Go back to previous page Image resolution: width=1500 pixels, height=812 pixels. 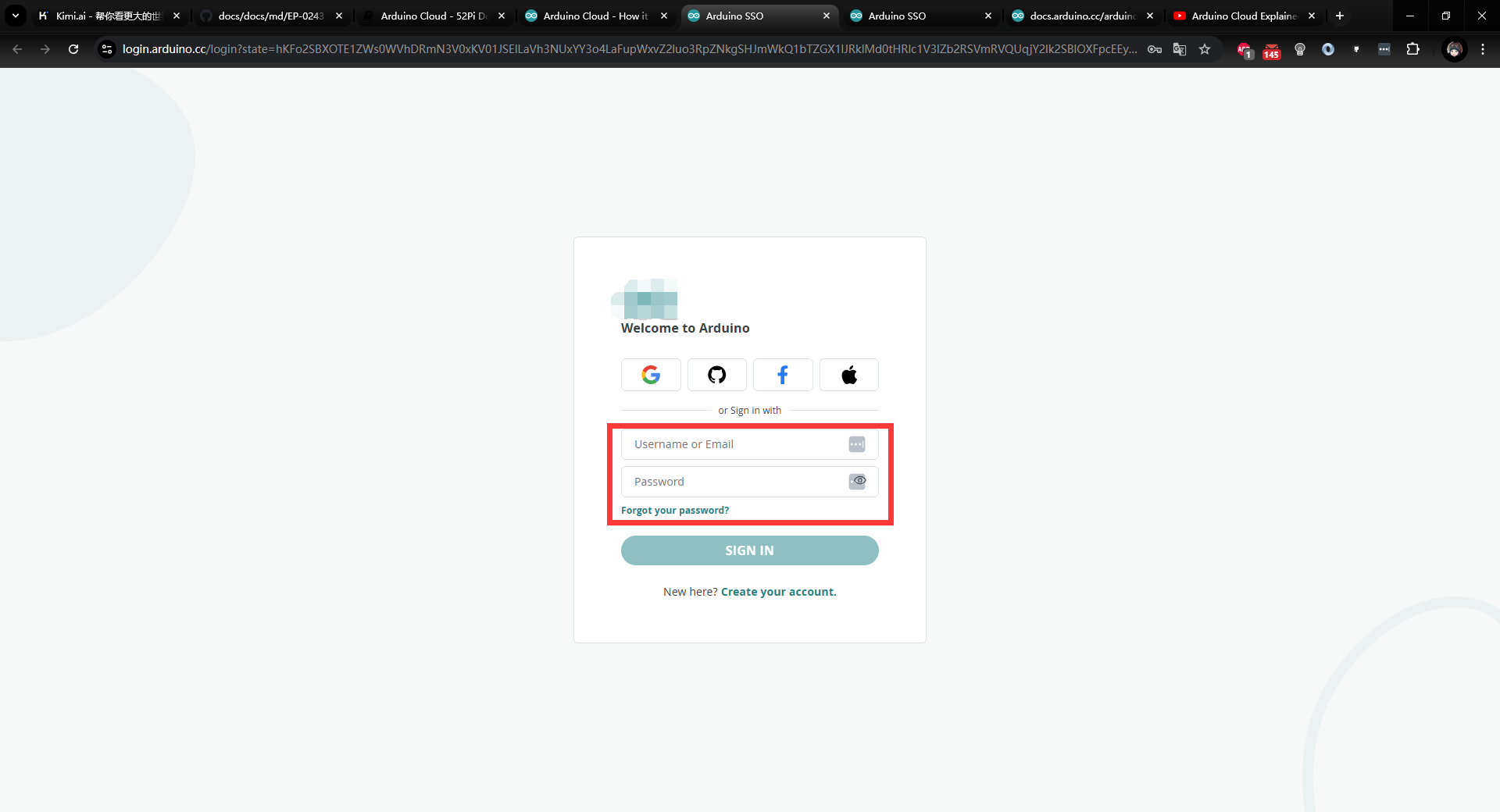17,49
